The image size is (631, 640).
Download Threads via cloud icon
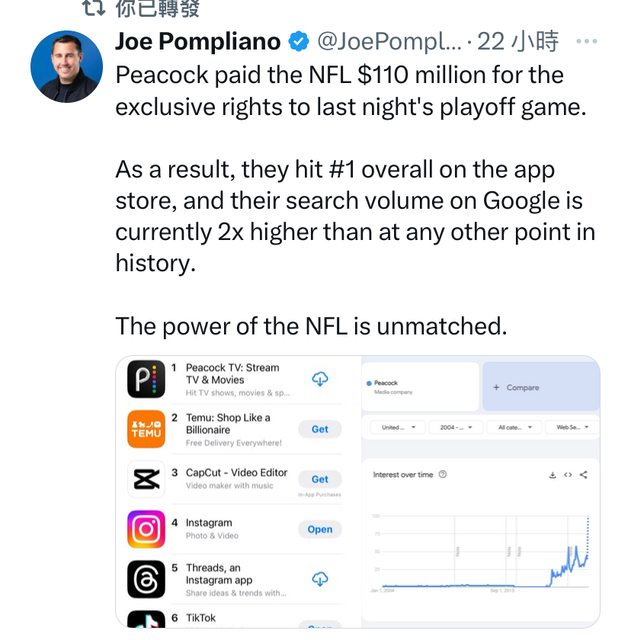click(x=320, y=579)
